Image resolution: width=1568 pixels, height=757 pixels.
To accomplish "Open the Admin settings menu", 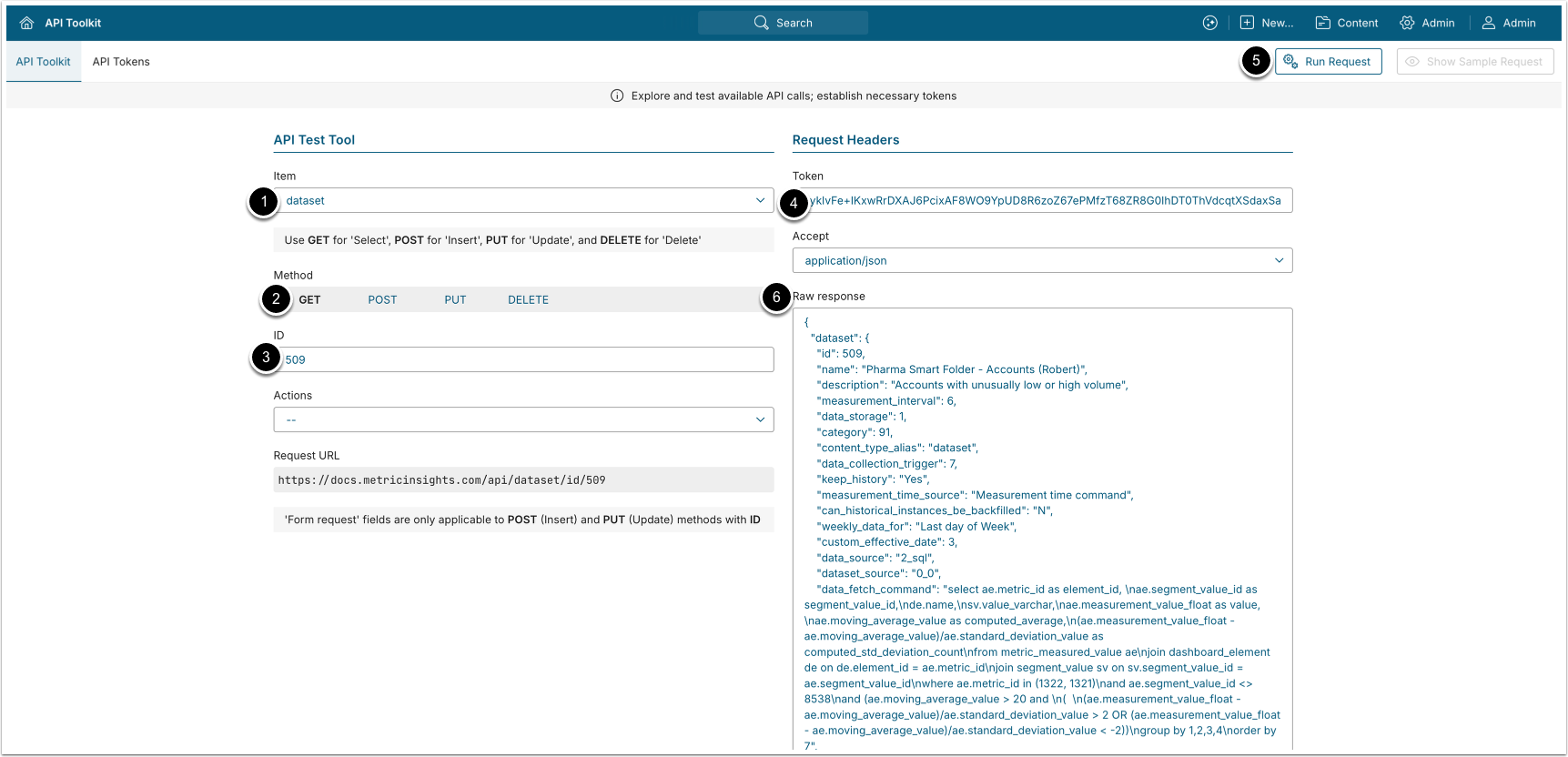I will pyautogui.click(x=1427, y=23).
